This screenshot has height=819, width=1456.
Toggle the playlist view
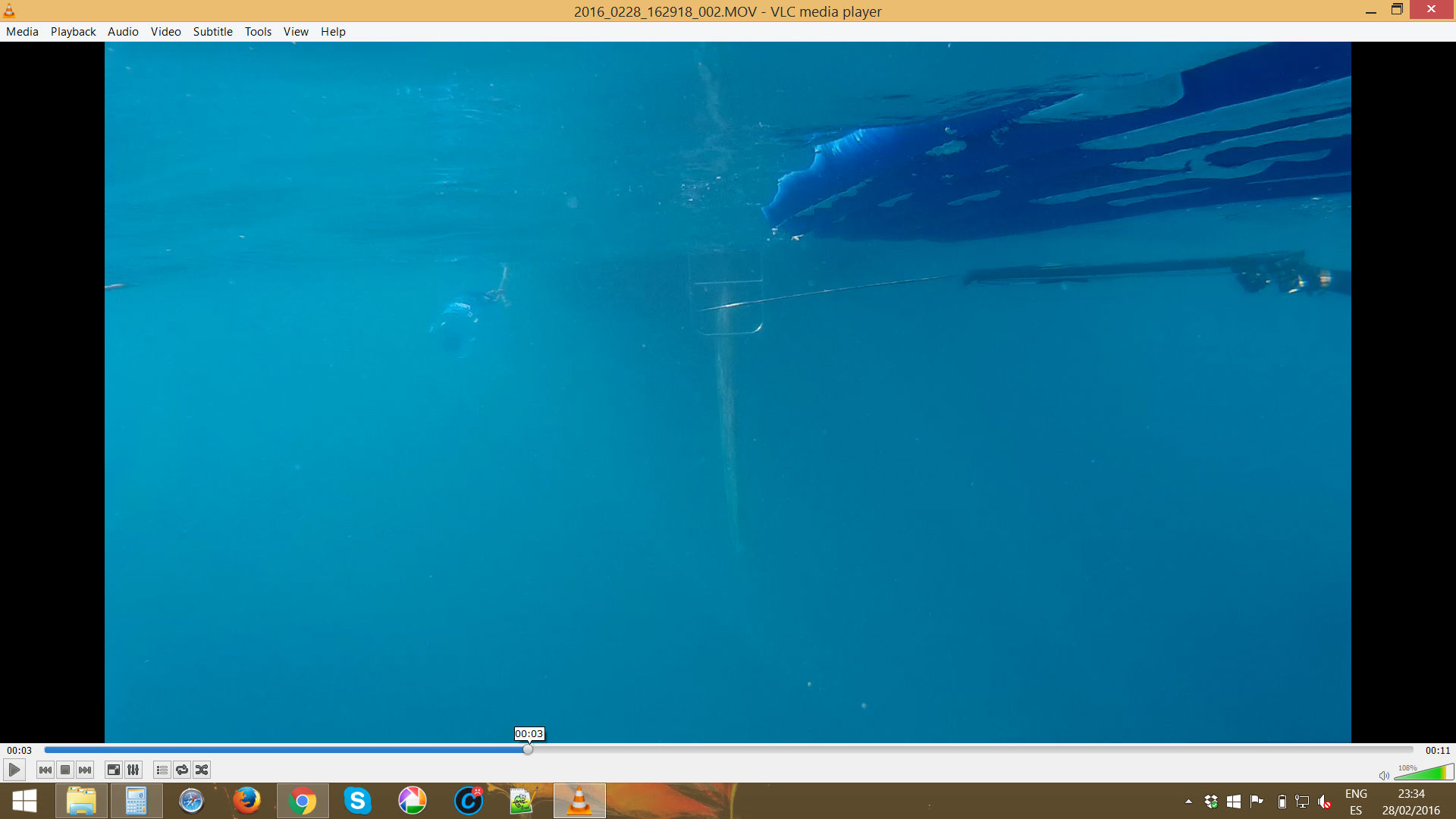tap(162, 770)
